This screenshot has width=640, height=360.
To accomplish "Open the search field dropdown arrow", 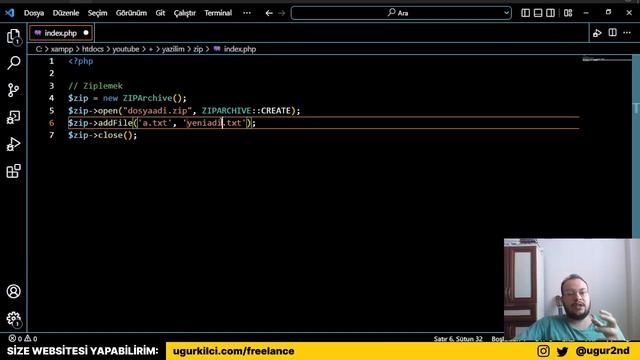I will click(x=506, y=13).
